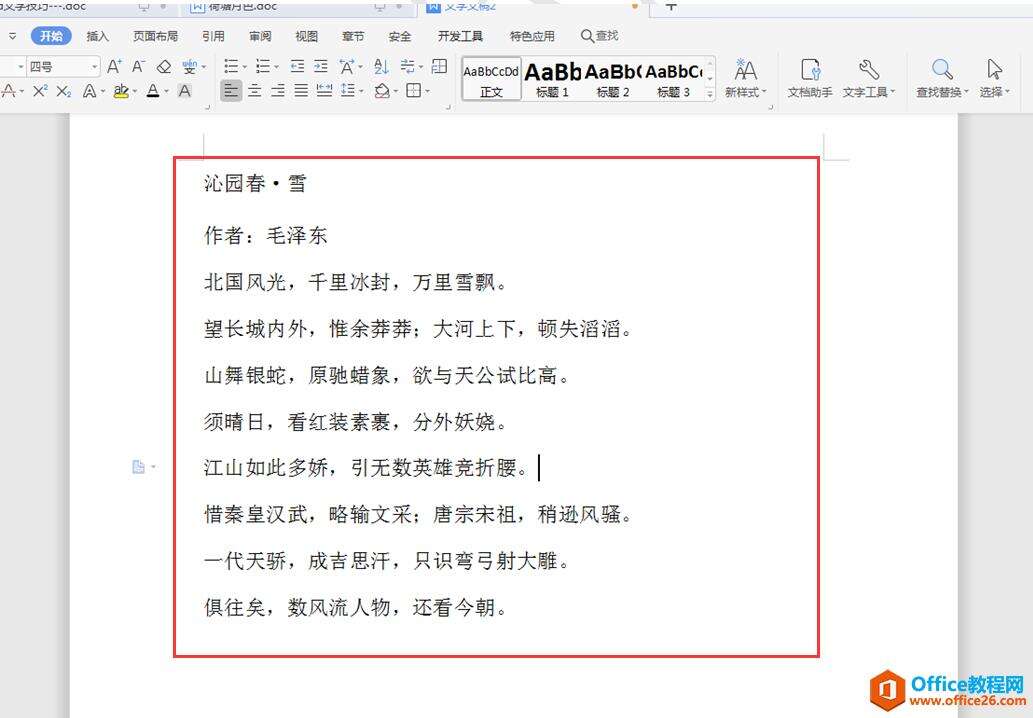This screenshot has height=718, width=1033.
Task: Switch to the 页面布局 tab
Action: tap(155, 36)
